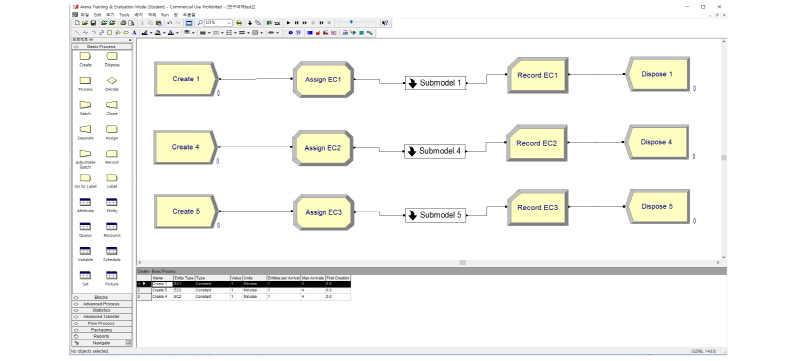
Task: Pick the Decide module diamond icon
Action: pyautogui.click(x=112, y=81)
